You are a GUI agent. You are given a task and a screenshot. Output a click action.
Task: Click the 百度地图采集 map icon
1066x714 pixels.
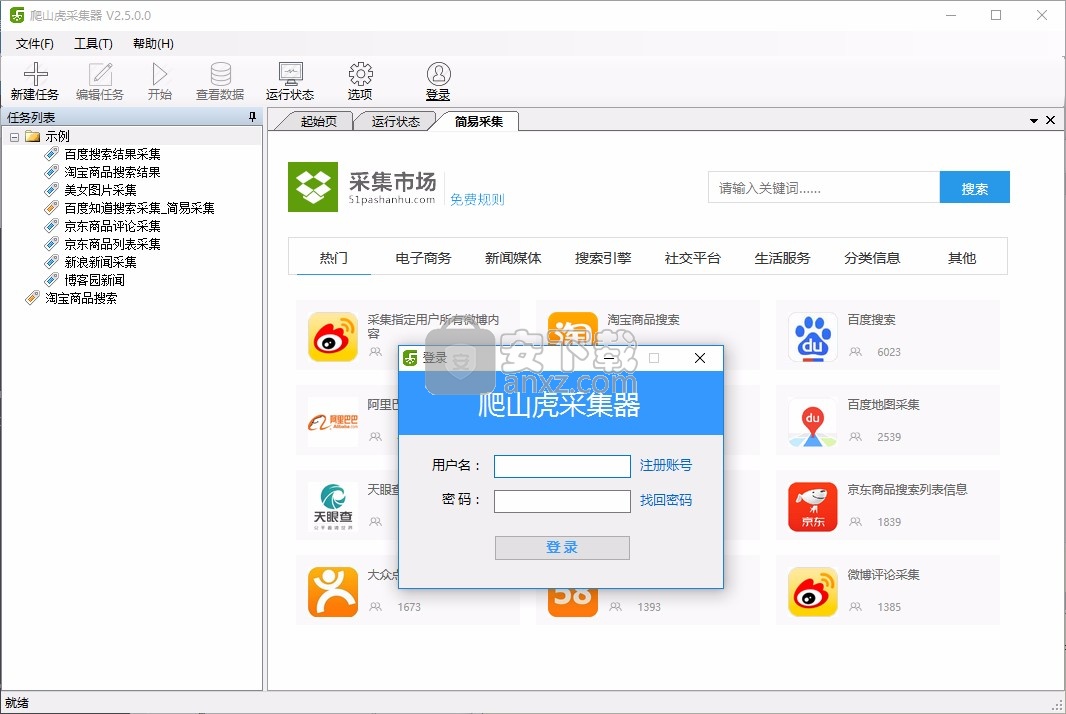pos(812,422)
